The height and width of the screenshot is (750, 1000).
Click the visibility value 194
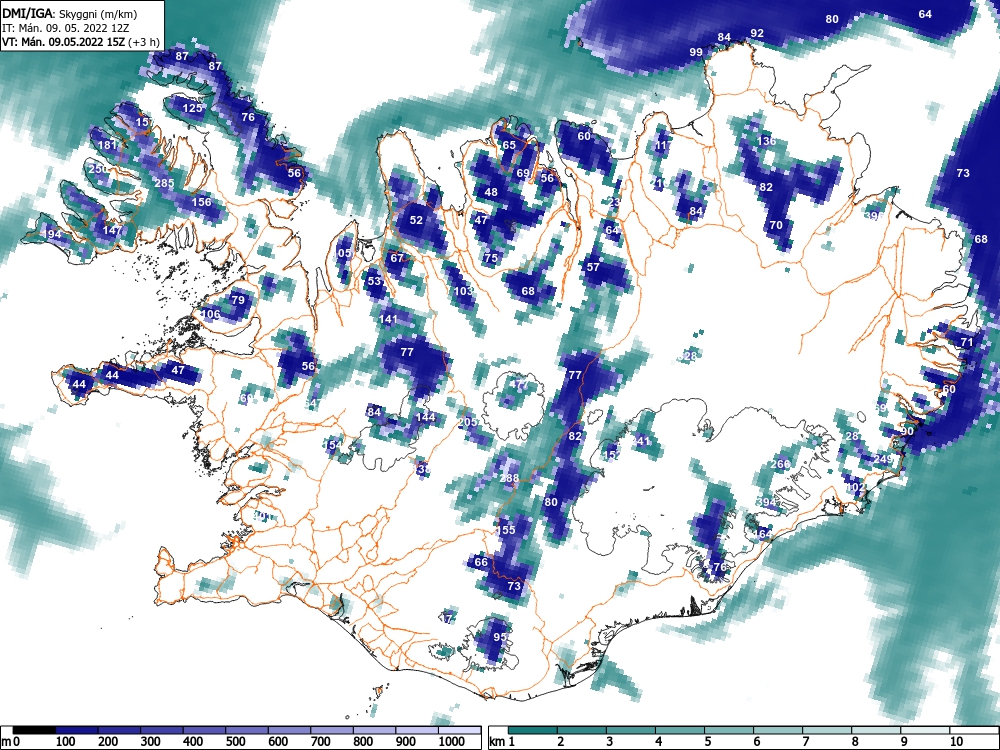point(52,234)
